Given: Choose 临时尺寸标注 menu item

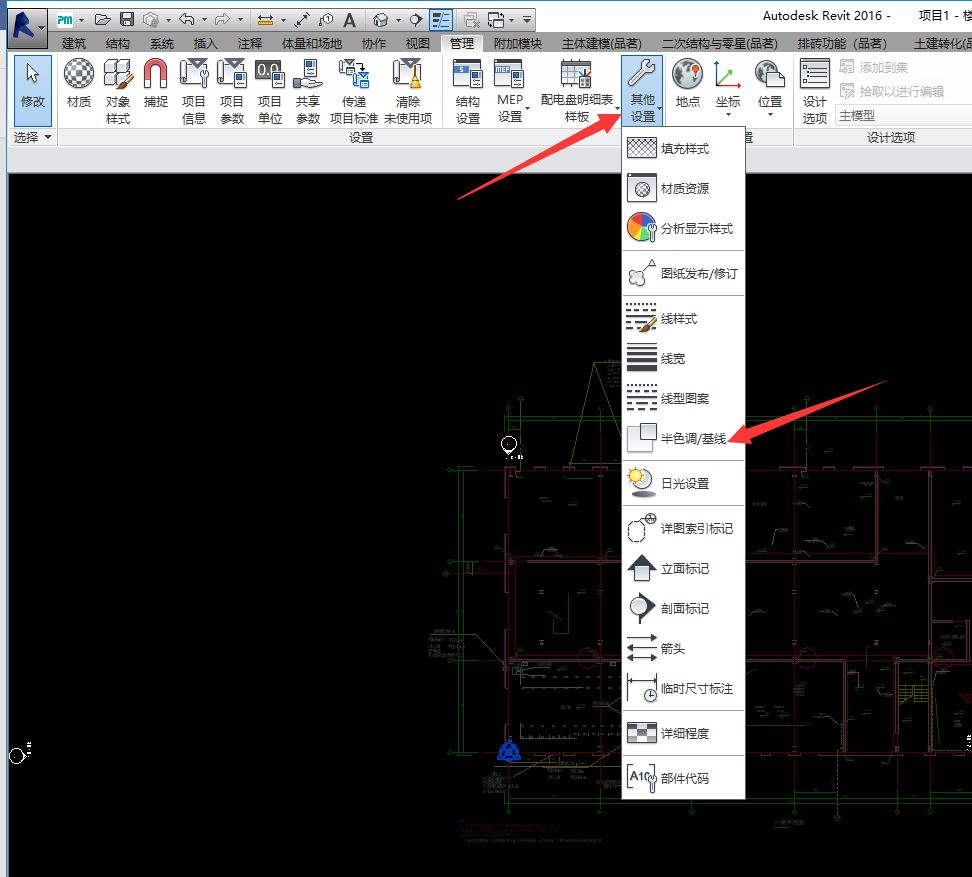Looking at the screenshot, I should click(x=683, y=689).
